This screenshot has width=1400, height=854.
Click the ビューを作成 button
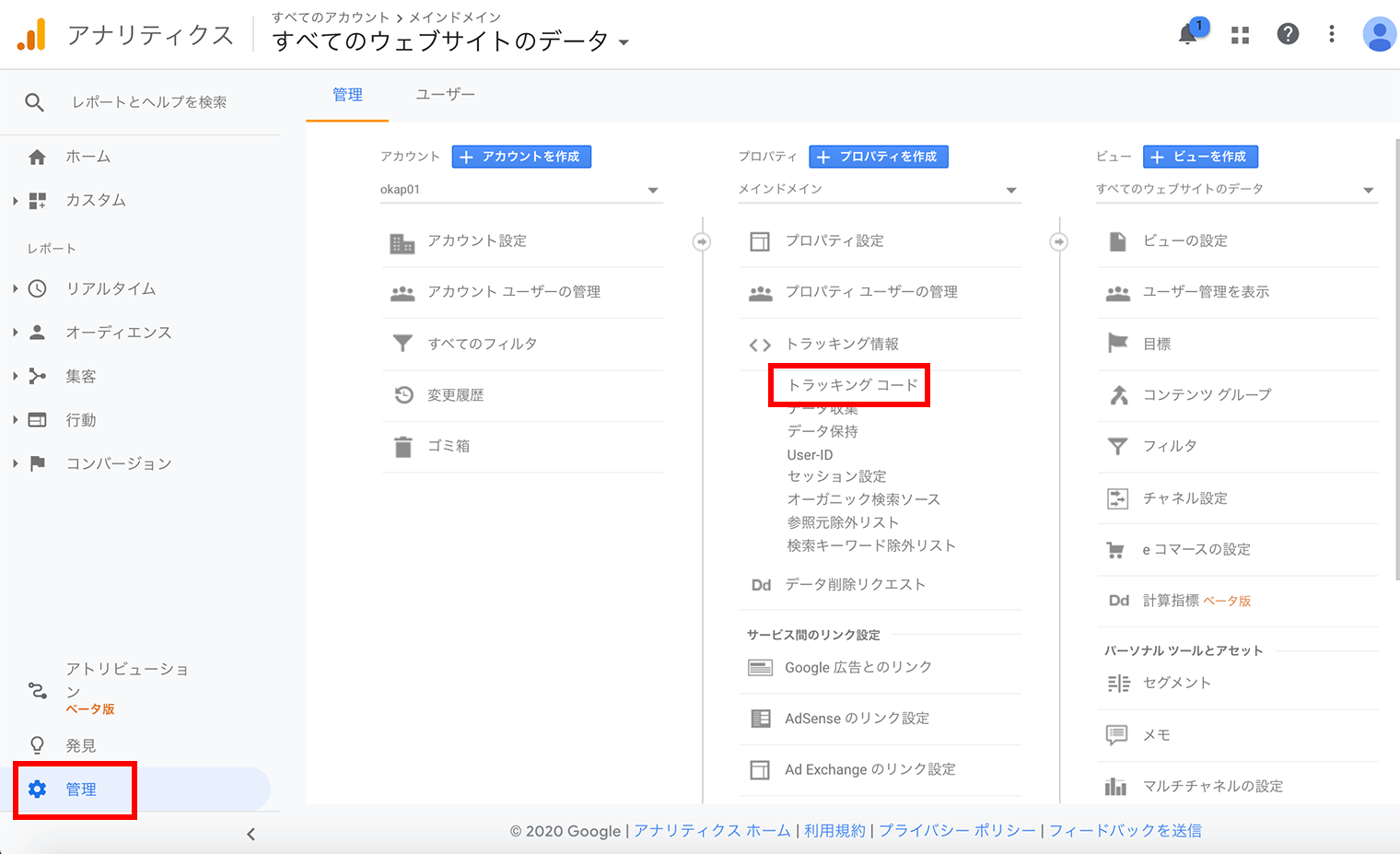[1200, 157]
